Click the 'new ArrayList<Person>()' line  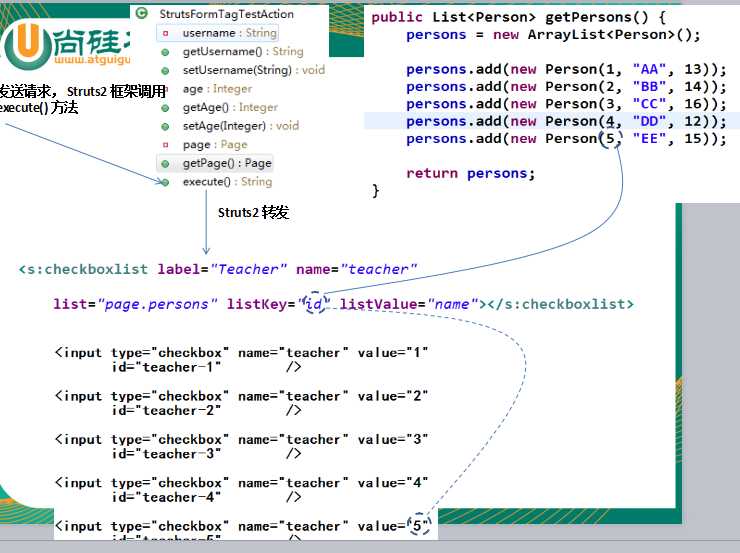(x=553, y=35)
